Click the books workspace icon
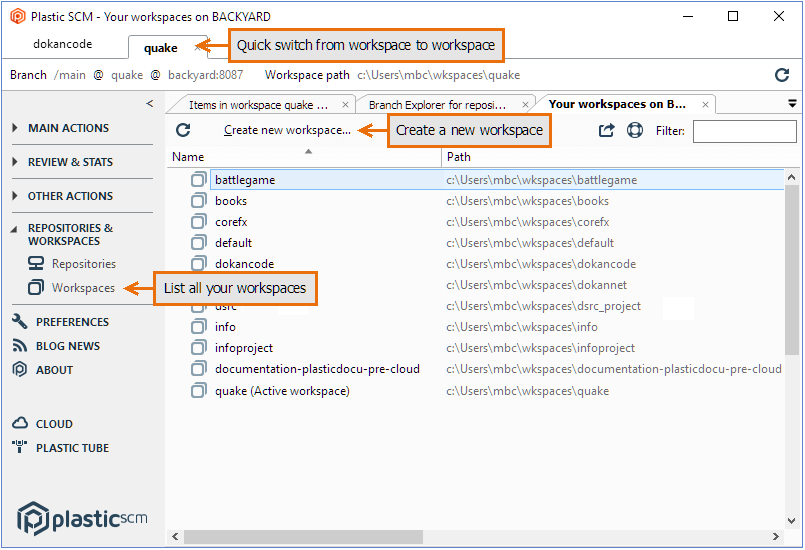 pos(199,200)
